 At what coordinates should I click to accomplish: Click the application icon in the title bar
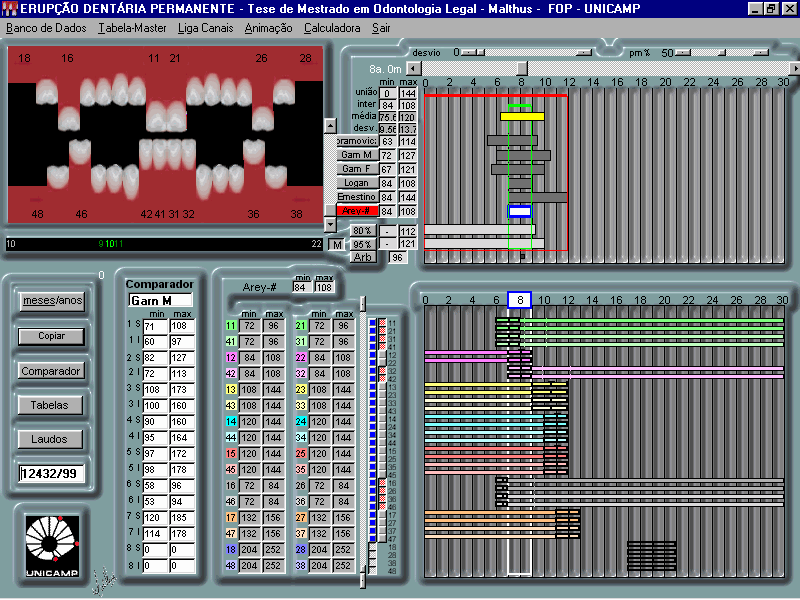tap(10, 9)
